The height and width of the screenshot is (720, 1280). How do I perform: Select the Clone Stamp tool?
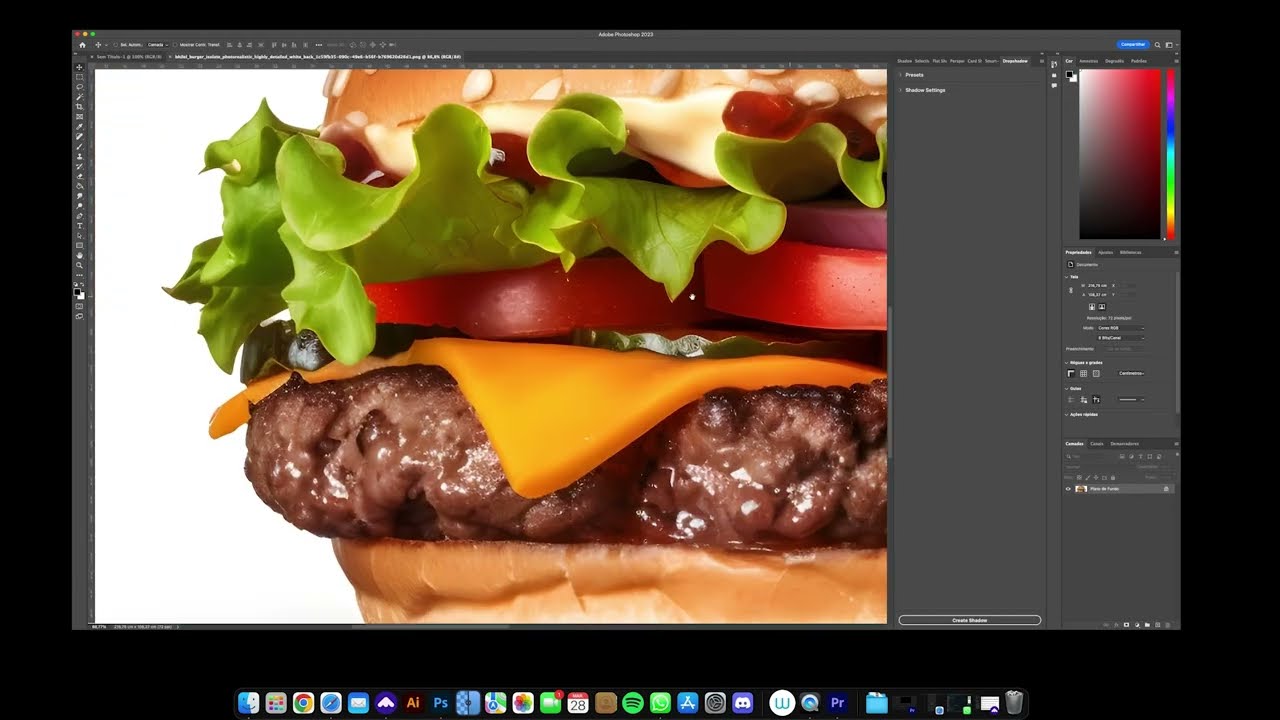point(79,156)
